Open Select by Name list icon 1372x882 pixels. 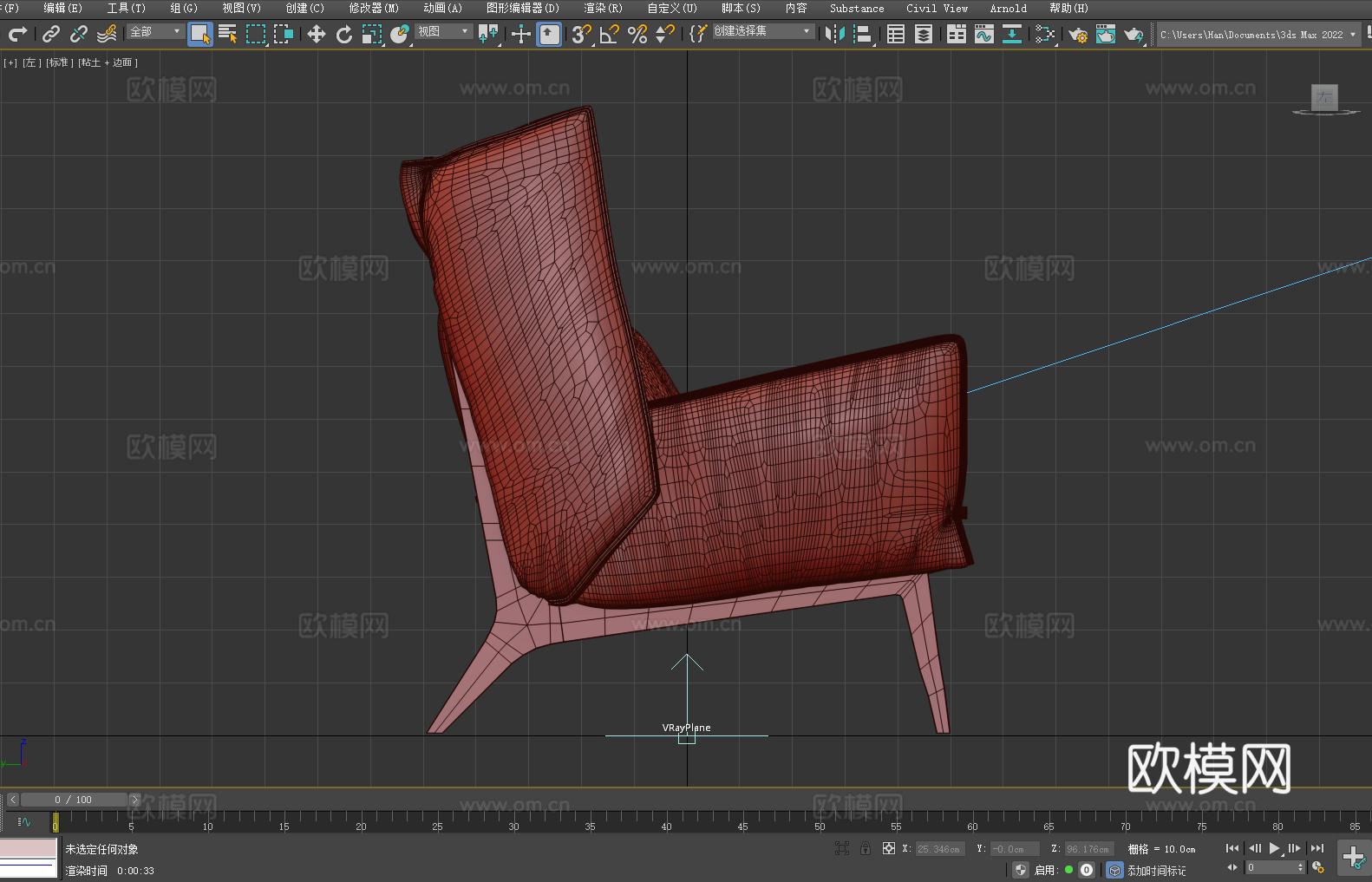click(x=228, y=34)
